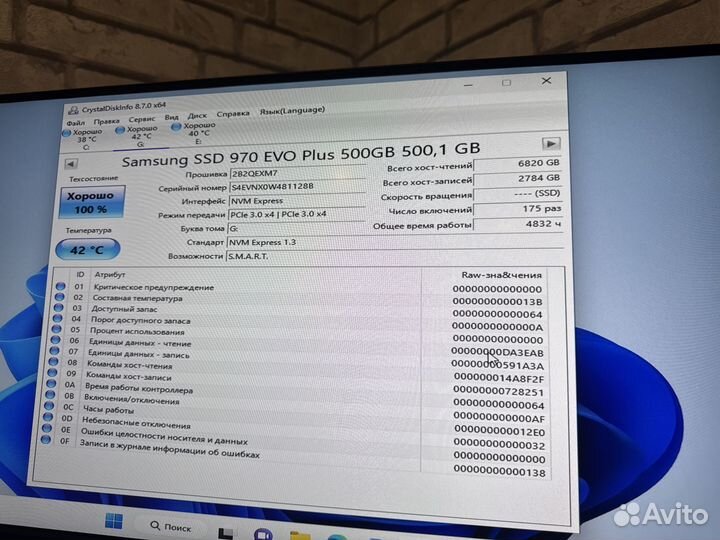Click the CrystalDiskInfo title bar app icon
720x540 pixels.
73,110
